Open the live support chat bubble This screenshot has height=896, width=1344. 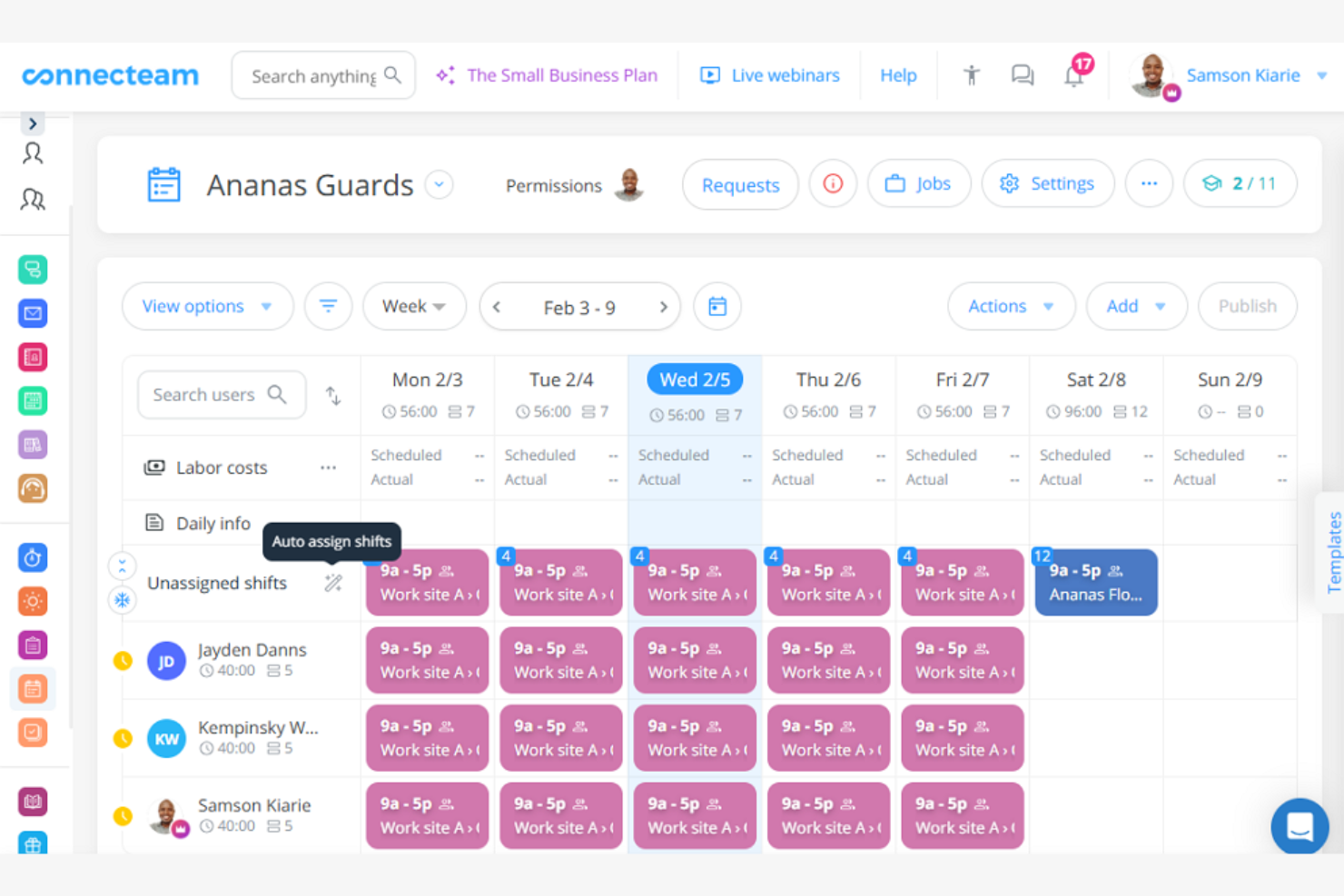1300,826
